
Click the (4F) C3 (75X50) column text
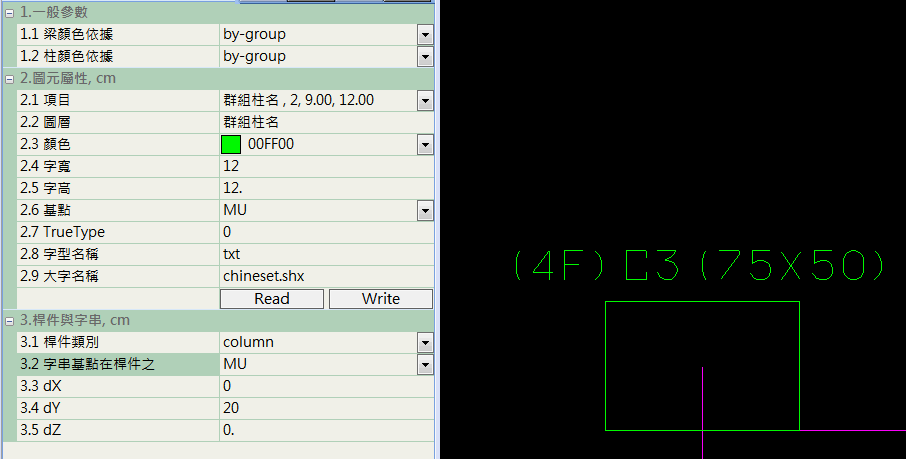(x=699, y=266)
